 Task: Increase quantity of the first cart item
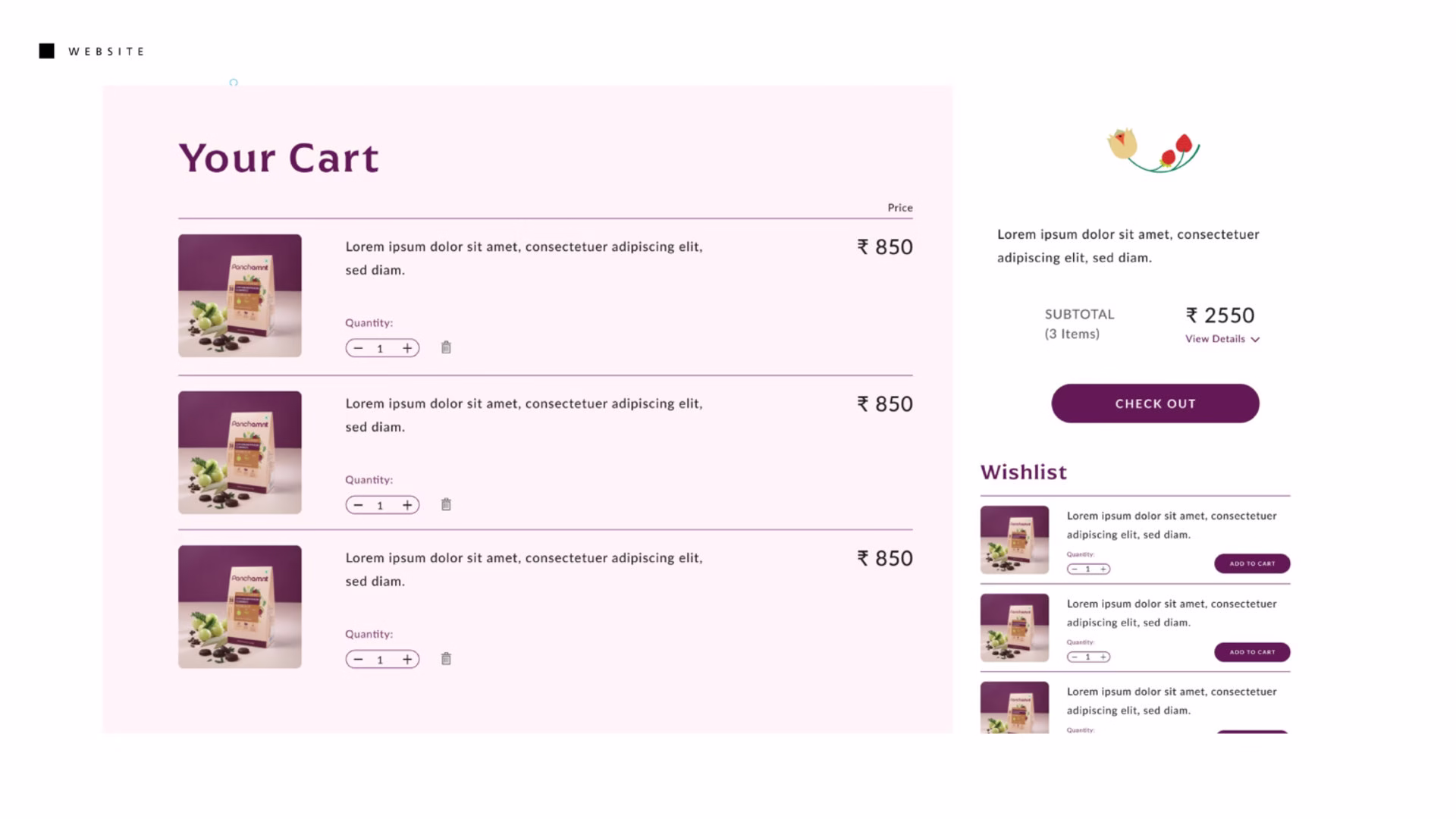click(x=407, y=348)
